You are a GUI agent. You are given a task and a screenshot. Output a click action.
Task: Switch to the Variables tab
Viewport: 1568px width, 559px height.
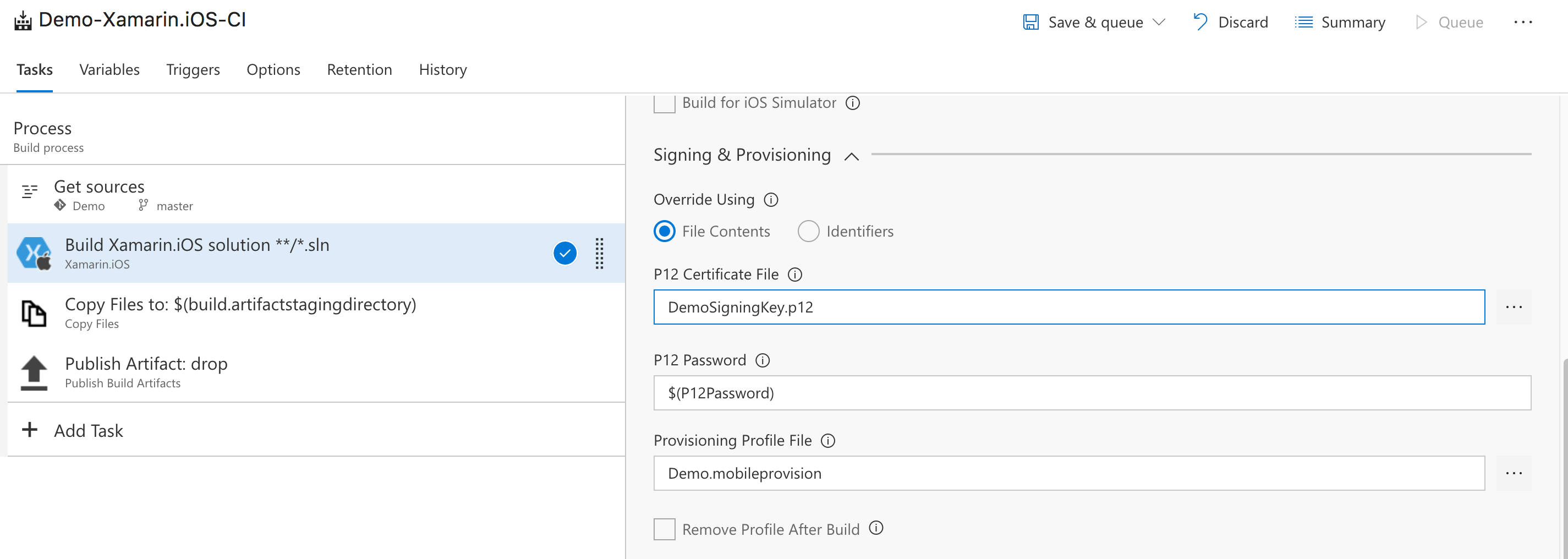coord(109,69)
